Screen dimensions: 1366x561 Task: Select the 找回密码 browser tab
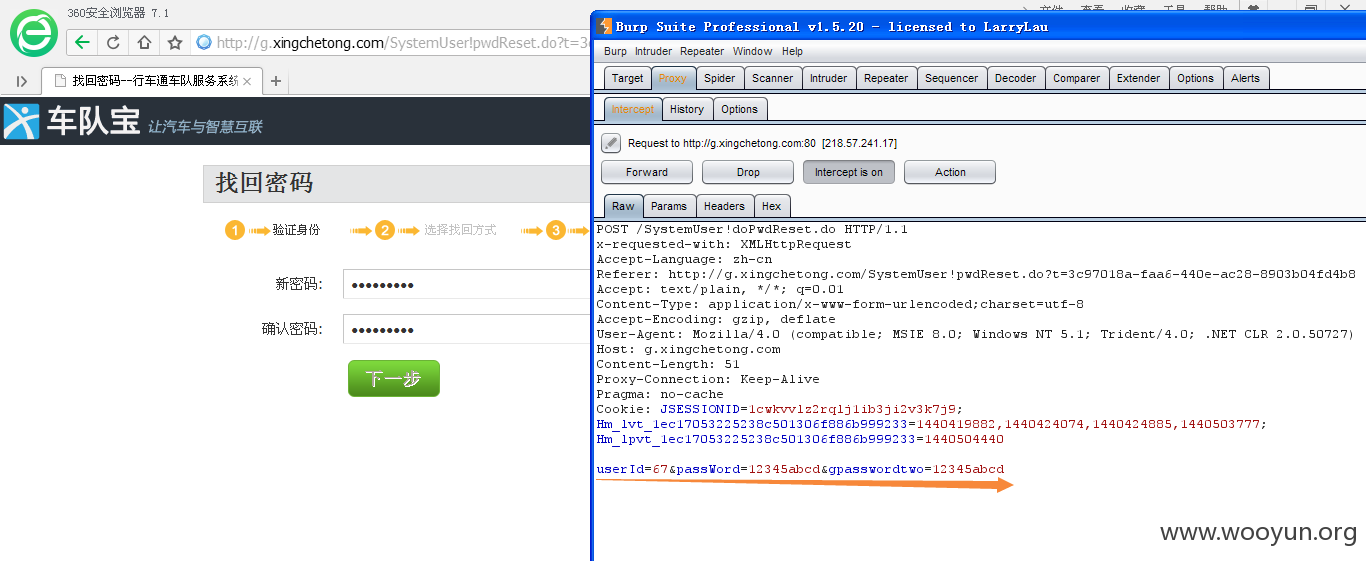click(x=152, y=81)
